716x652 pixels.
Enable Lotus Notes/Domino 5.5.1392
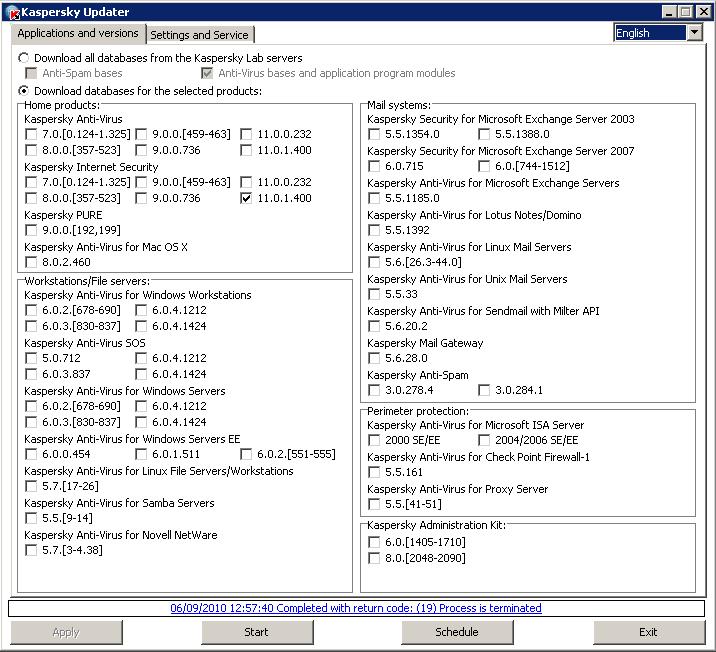point(374,230)
